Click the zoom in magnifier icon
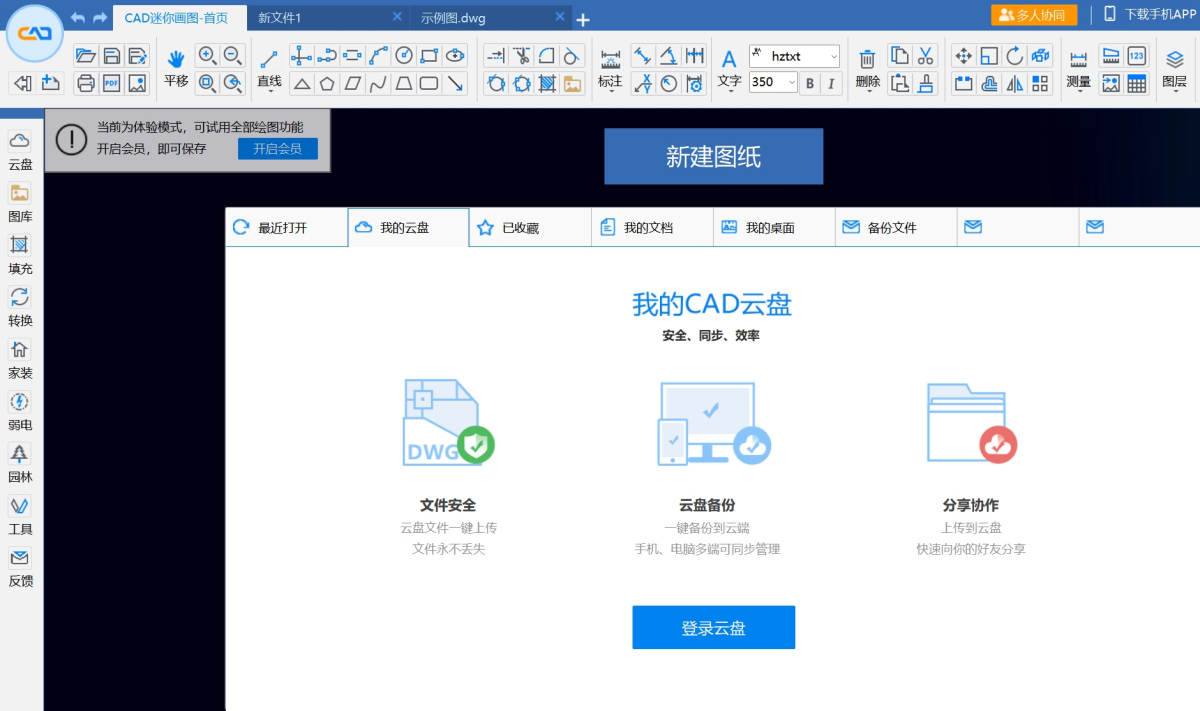The height and width of the screenshot is (711, 1200). 207,56
